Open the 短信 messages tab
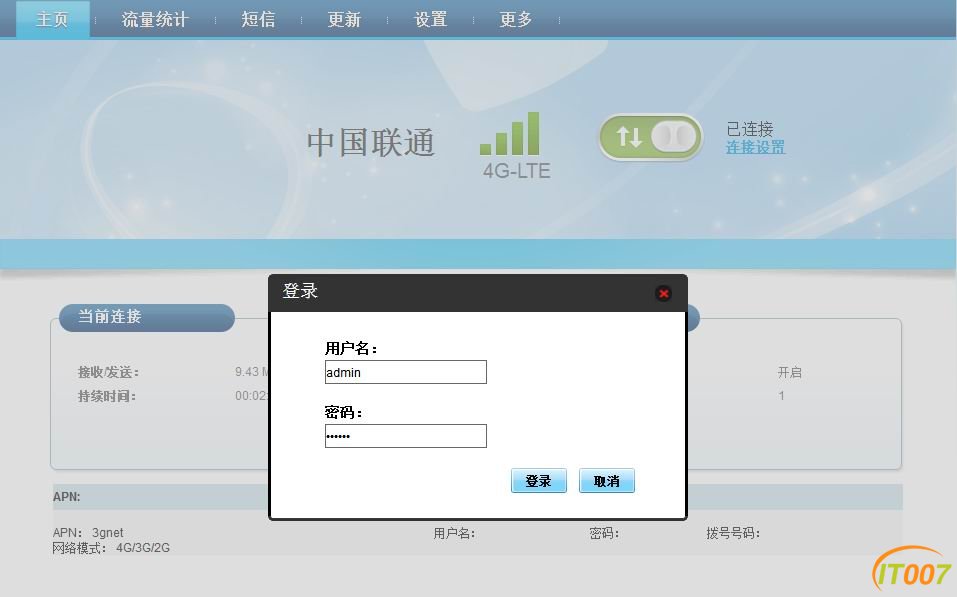Viewport: 957px width, 597px height. (258, 20)
